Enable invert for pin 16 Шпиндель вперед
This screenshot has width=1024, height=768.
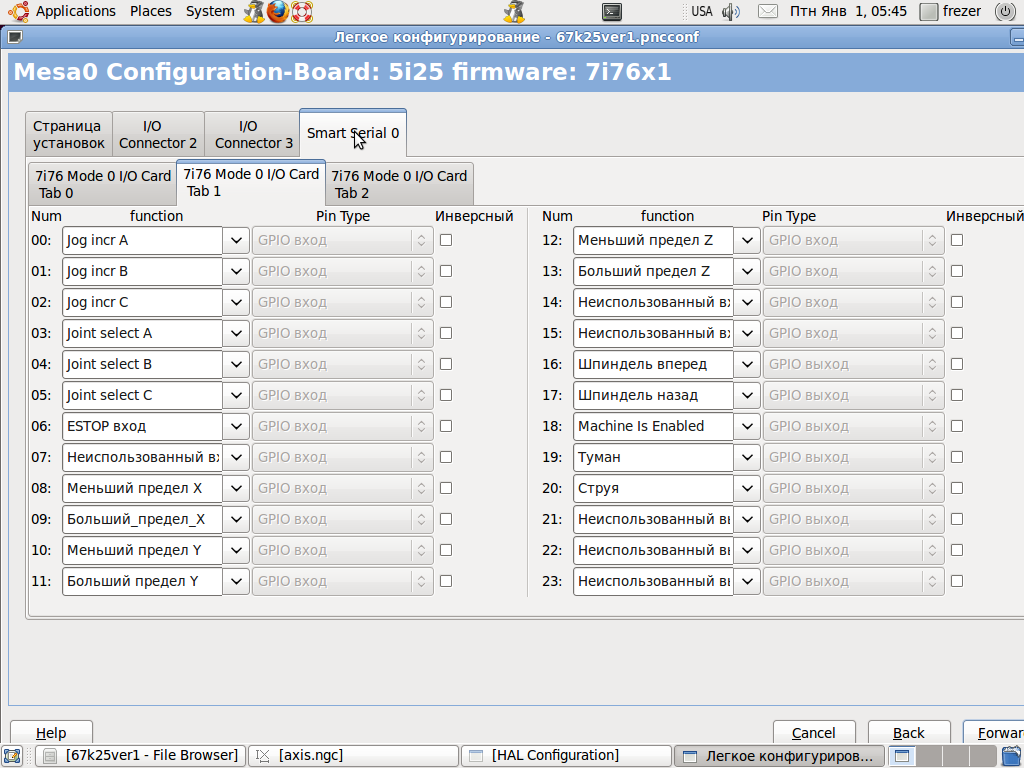pos(957,364)
